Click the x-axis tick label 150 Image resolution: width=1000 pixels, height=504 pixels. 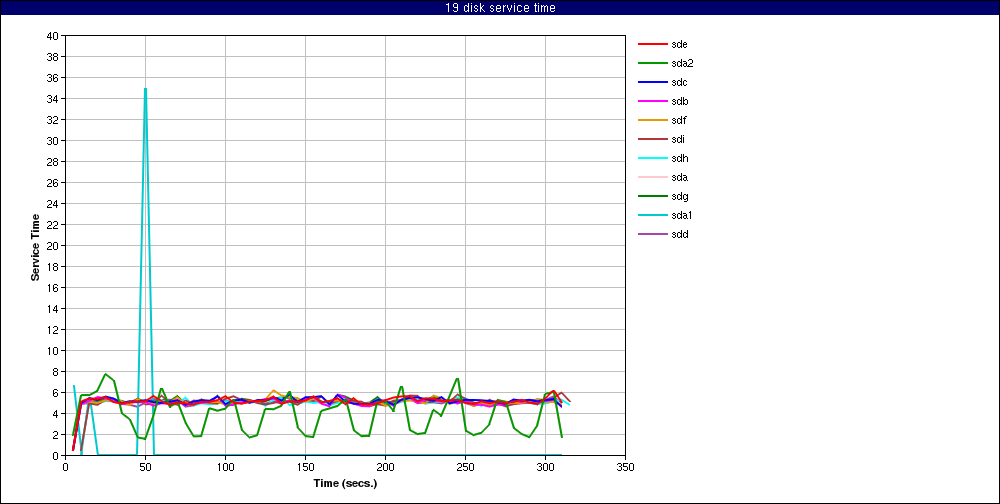click(x=305, y=466)
